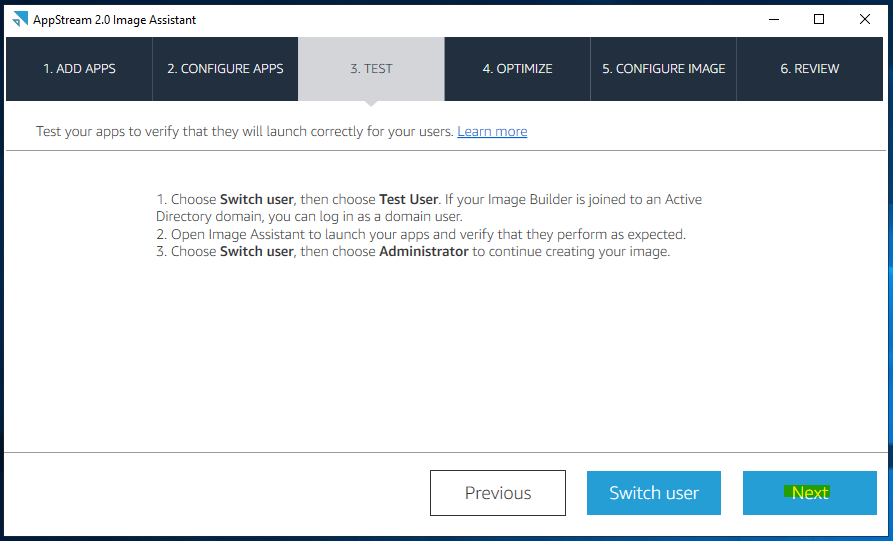Close the Image Assistant window
Screen dimensions: 893x541
pos(865,19)
